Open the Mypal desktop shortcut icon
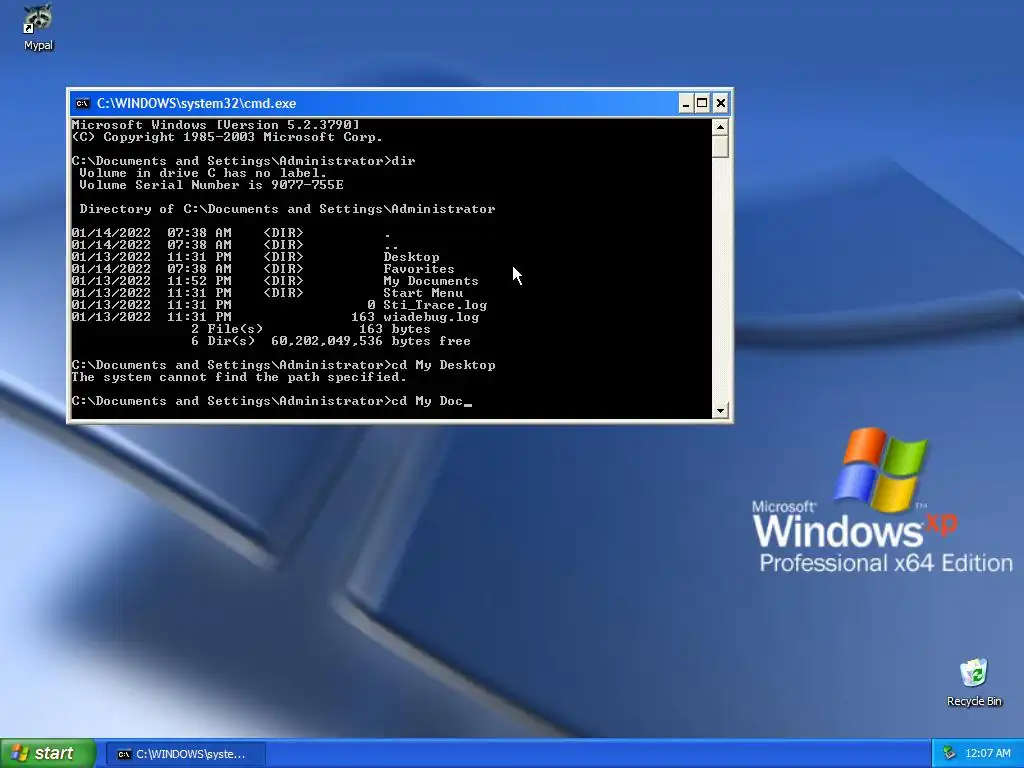Viewport: 1024px width, 768px height. (x=38, y=27)
